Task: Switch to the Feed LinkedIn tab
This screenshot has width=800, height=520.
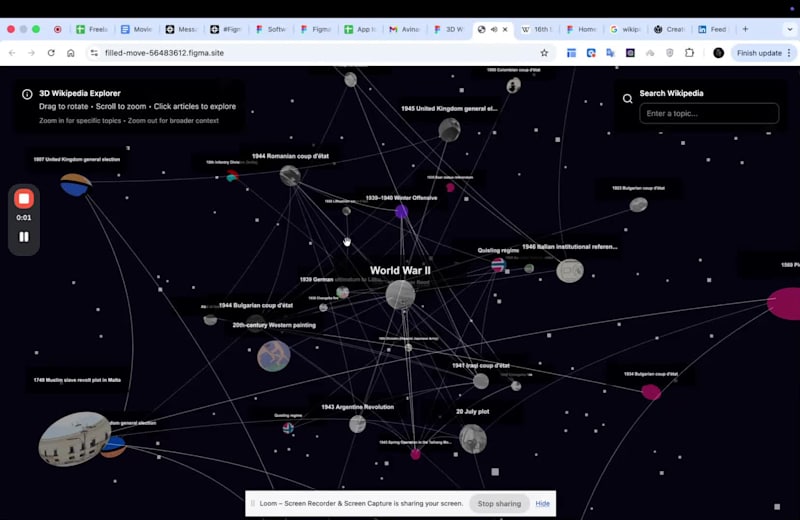Action: [x=713, y=30]
